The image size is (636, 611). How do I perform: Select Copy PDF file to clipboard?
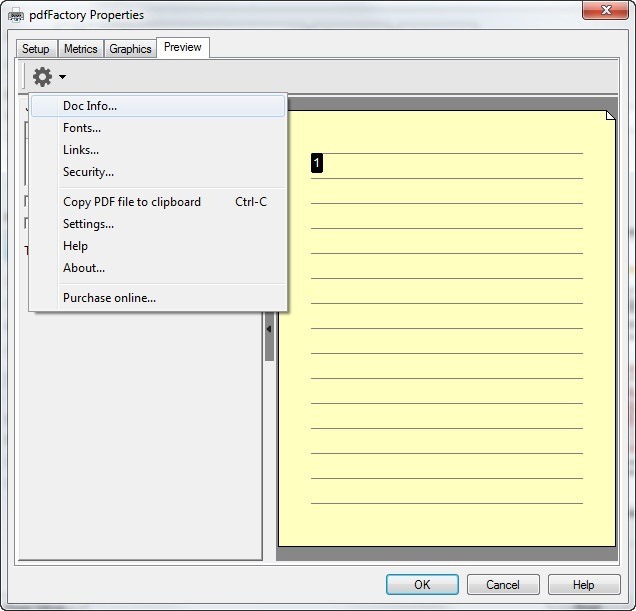(158, 202)
